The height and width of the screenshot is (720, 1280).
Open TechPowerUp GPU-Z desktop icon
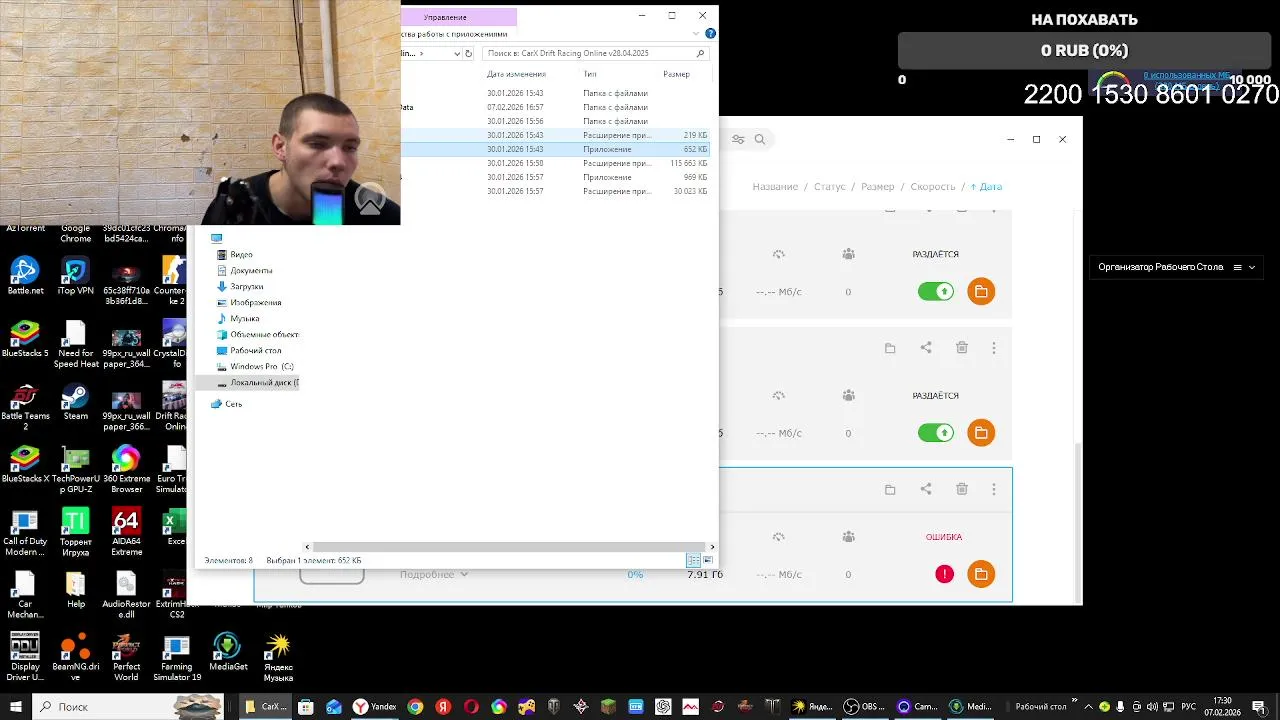75,470
